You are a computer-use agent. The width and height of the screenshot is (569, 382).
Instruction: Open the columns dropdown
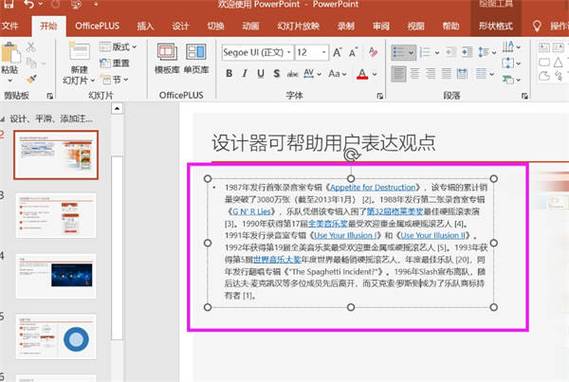[x=485, y=74]
